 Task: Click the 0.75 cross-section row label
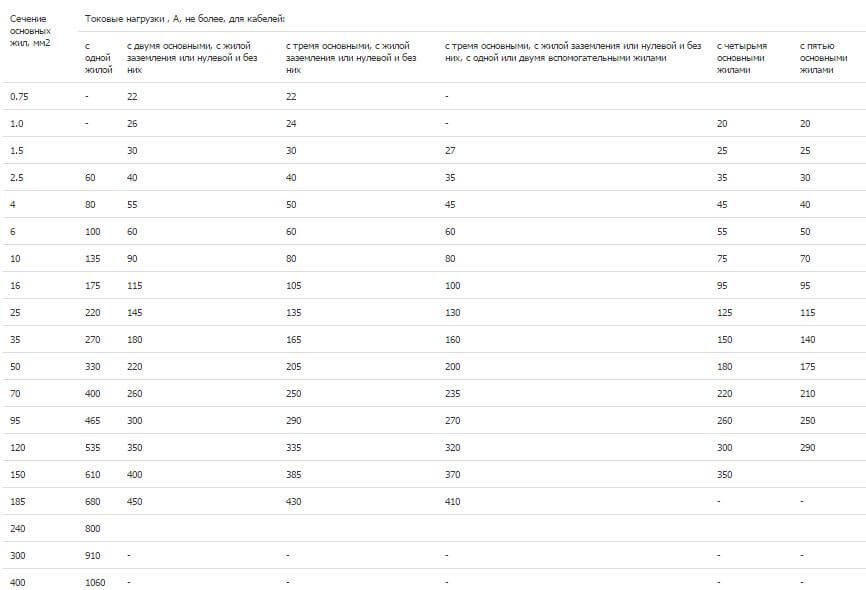(x=19, y=96)
